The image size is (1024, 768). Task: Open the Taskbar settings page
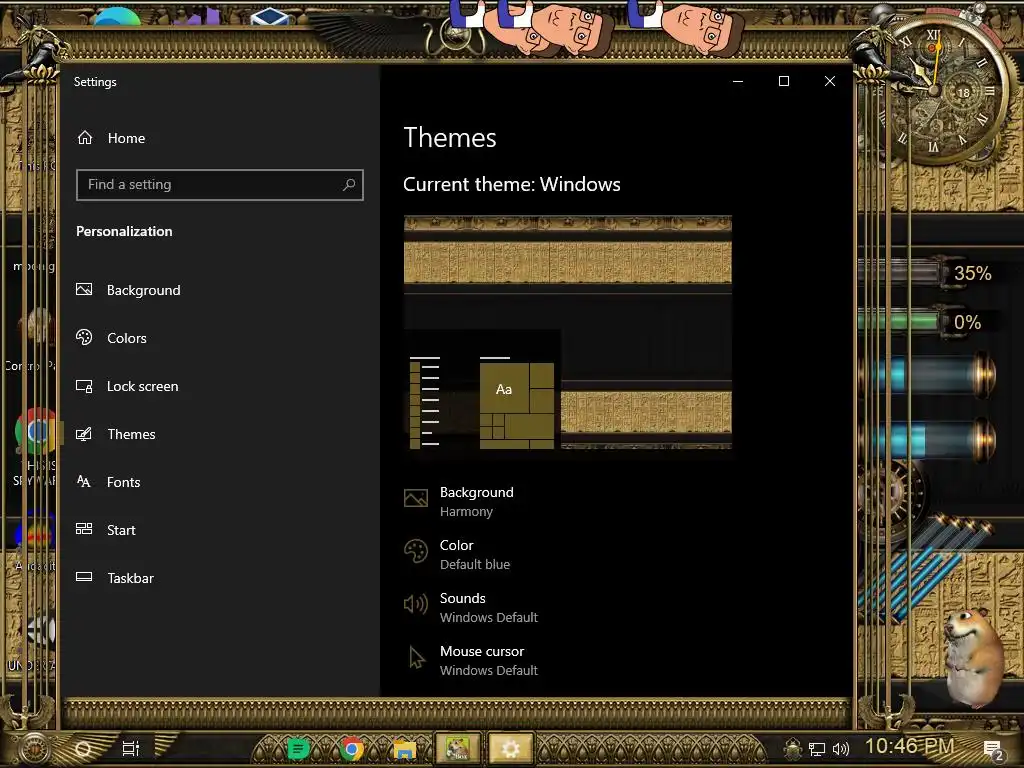click(x=115, y=578)
